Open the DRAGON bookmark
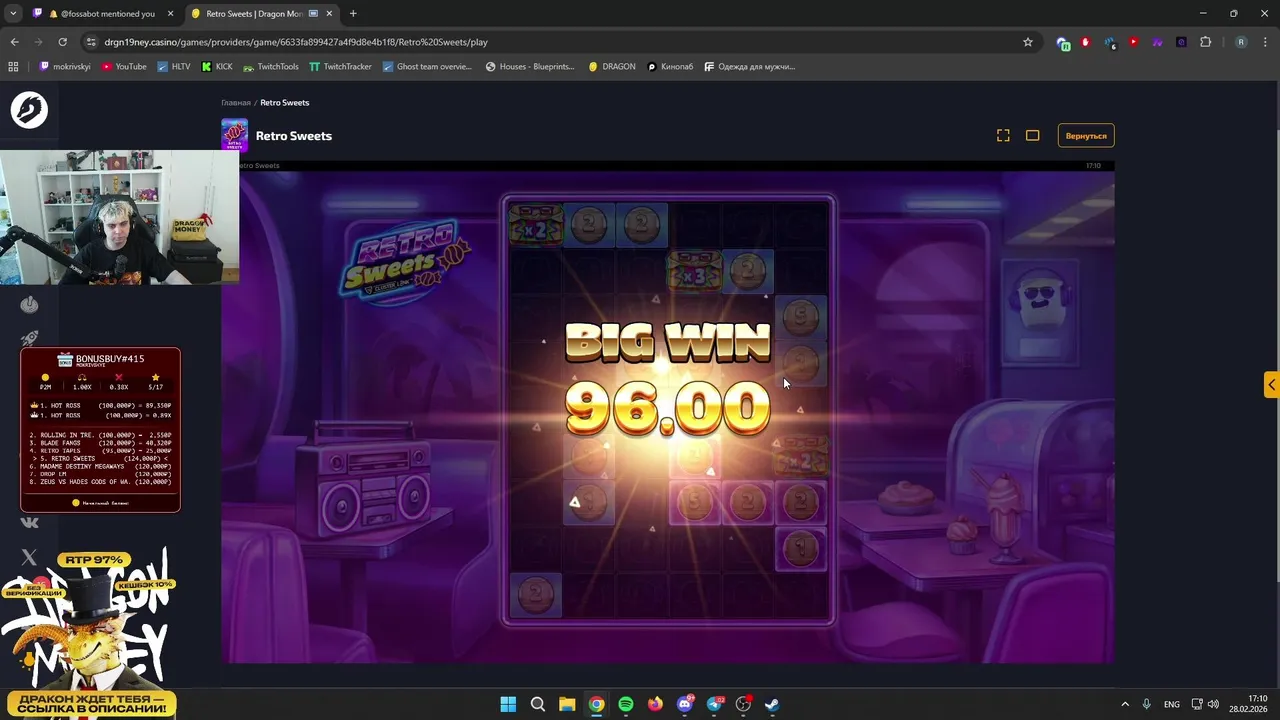 (x=611, y=67)
